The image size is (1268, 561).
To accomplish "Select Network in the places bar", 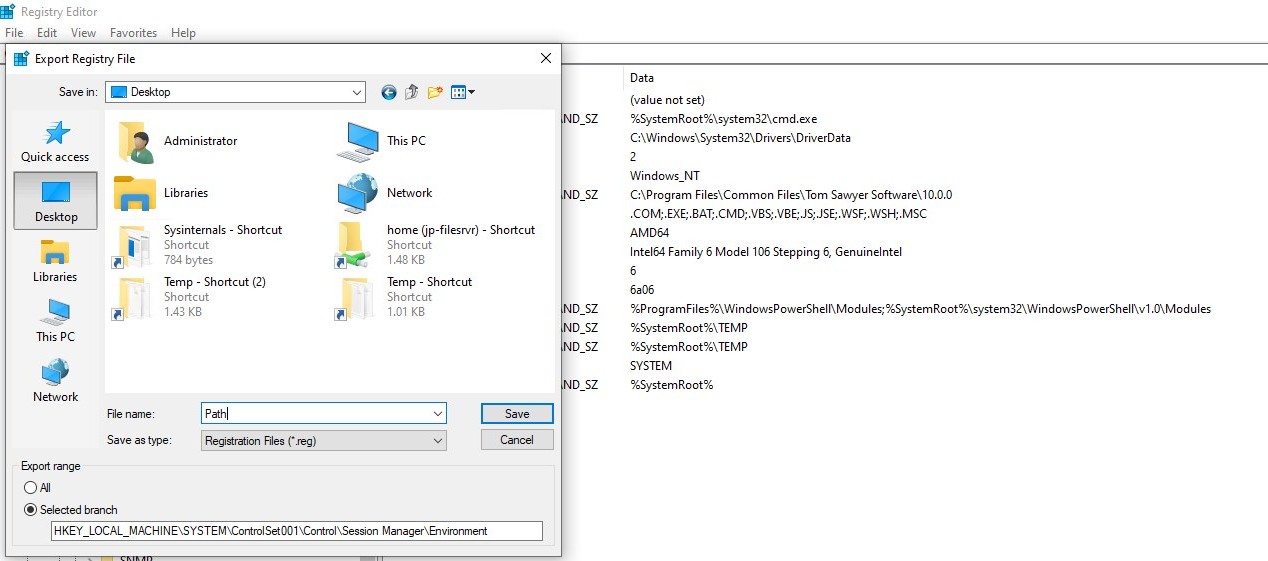I will pyautogui.click(x=55, y=381).
